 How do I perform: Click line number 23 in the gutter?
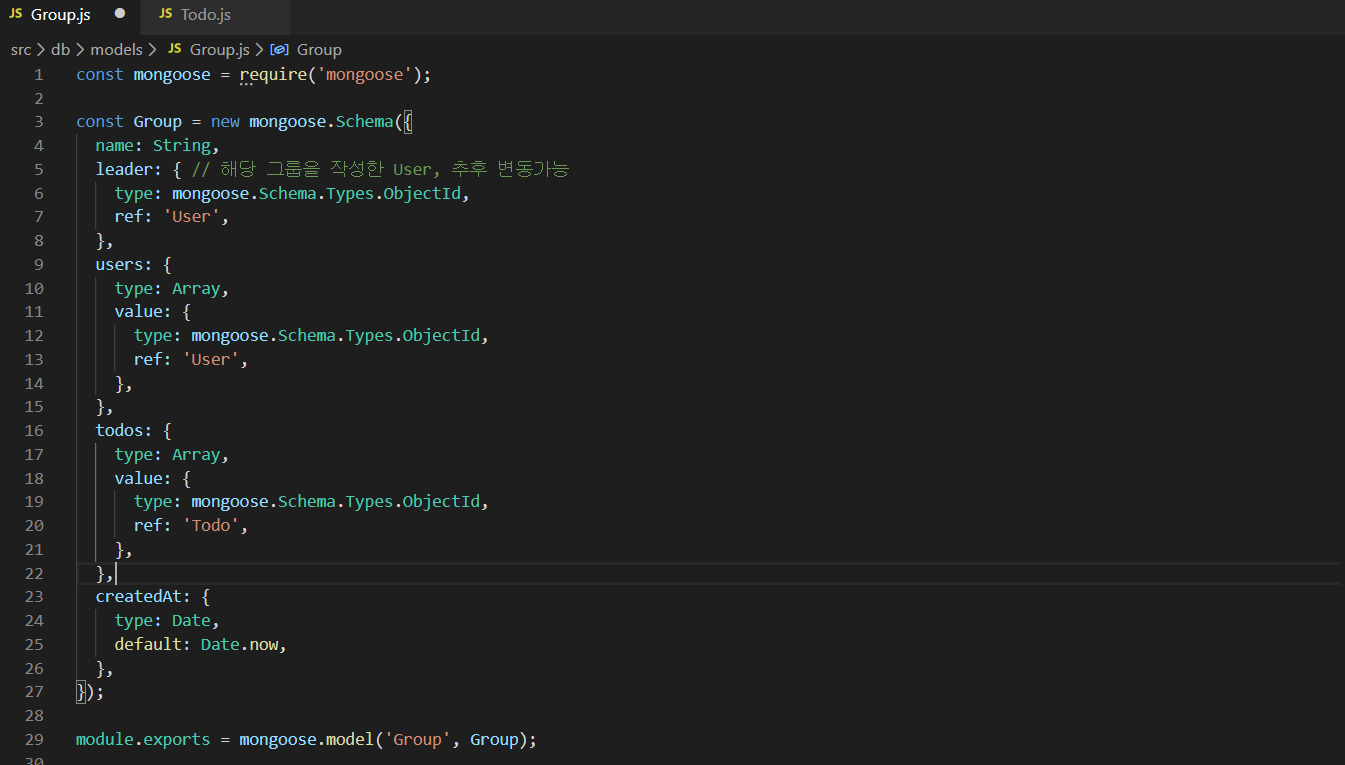(x=34, y=596)
